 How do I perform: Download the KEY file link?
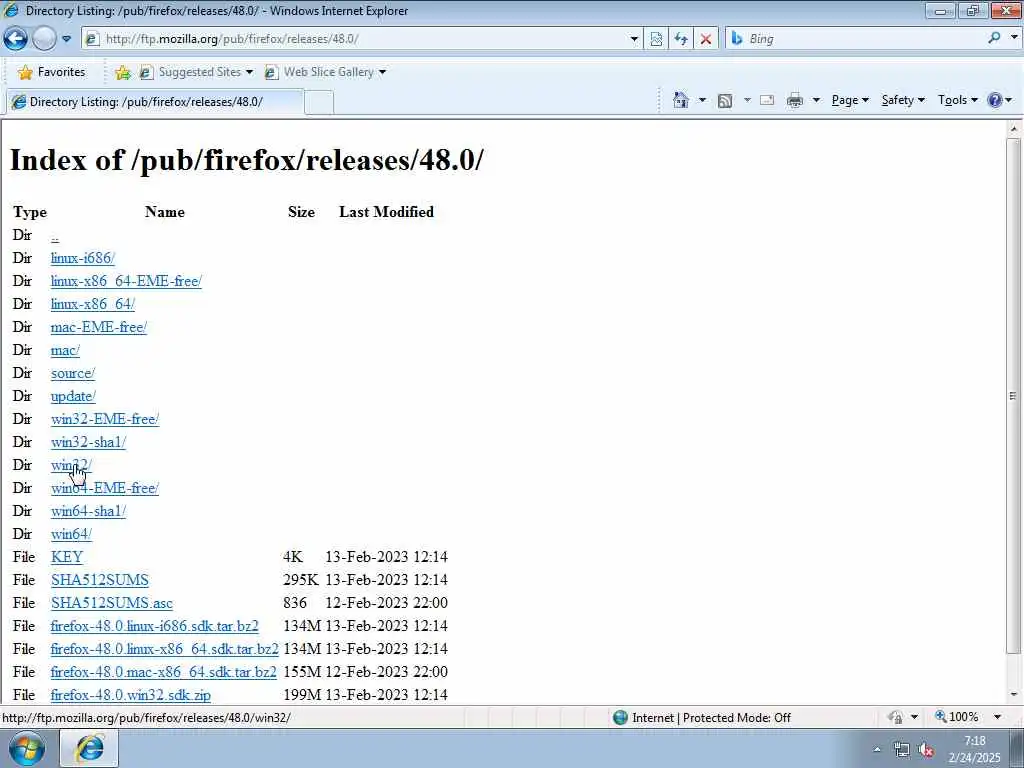(67, 557)
